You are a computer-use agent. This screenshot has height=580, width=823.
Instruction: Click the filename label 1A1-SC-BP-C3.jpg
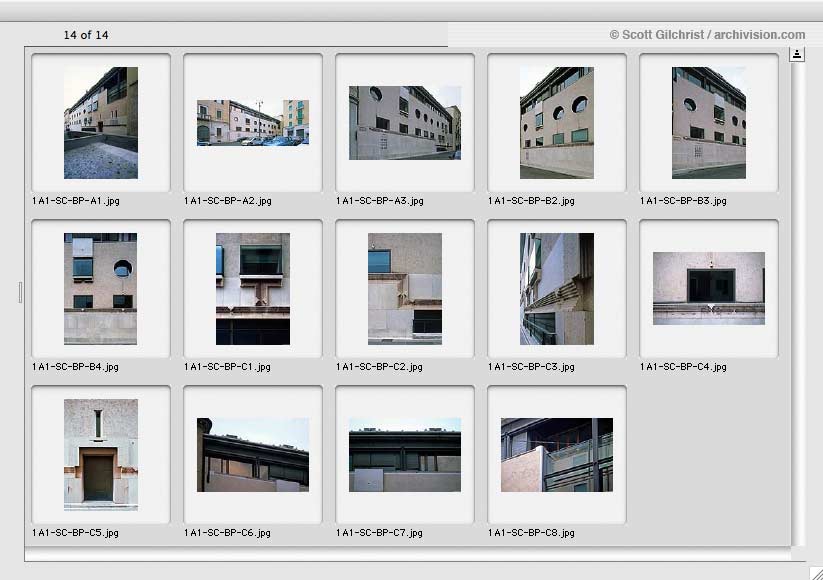pyautogui.click(x=531, y=367)
